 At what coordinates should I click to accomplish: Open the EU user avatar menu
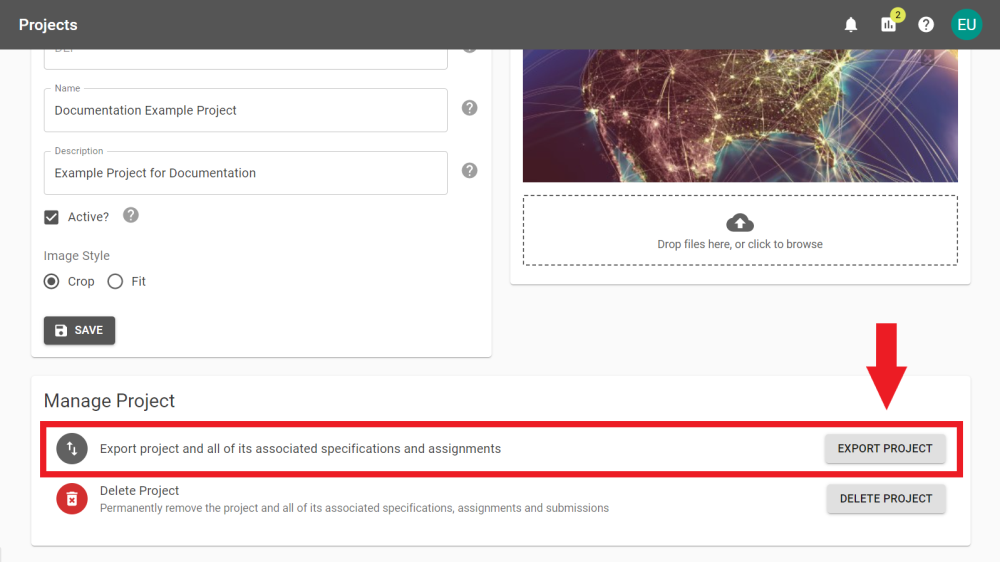[966, 25]
